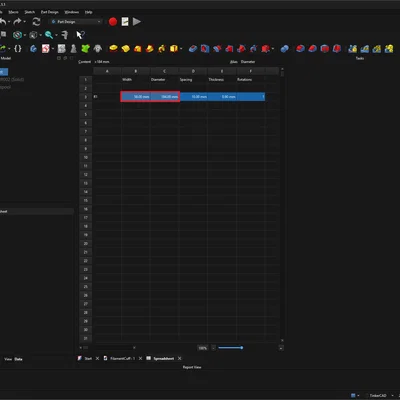400x400 pixels.
Task: Open the Windows menu
Action: 72,12
